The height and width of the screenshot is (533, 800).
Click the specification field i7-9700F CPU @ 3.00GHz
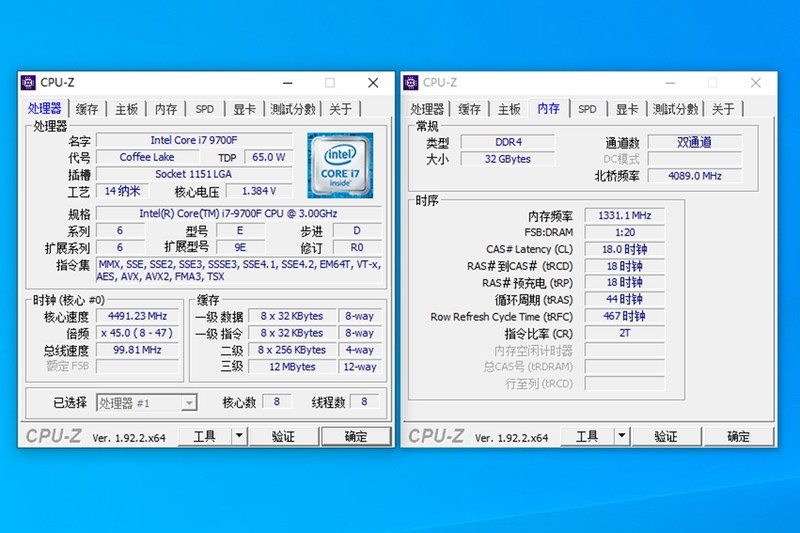click(x=239, y=213)
